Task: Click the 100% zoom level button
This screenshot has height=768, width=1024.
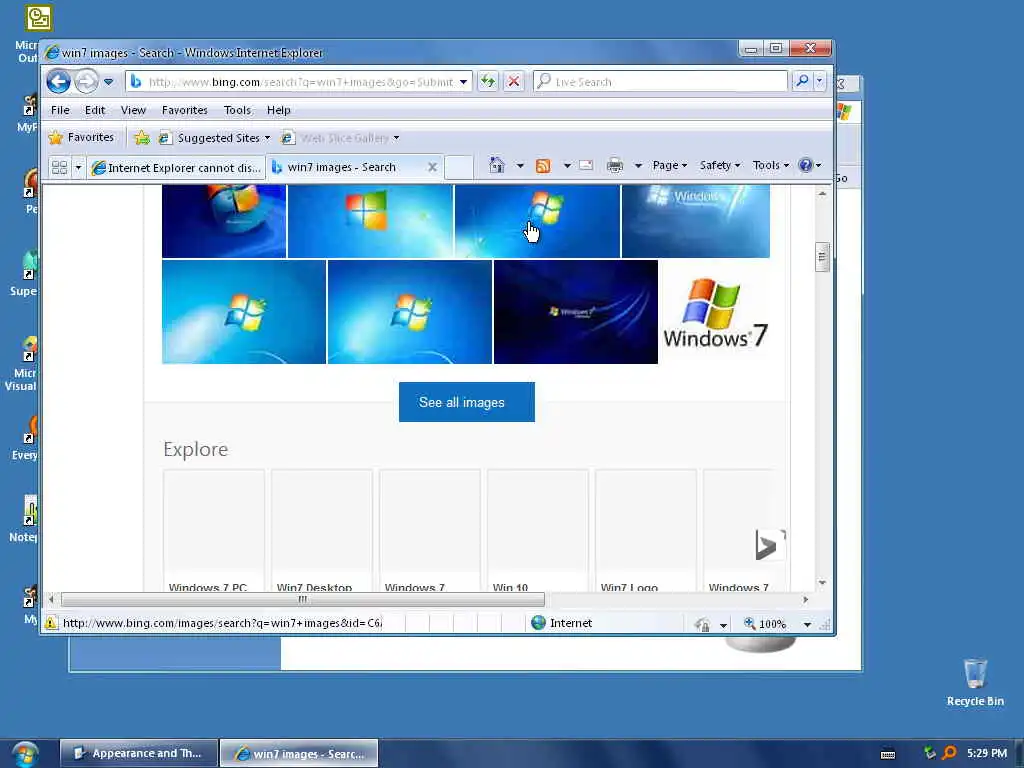Action: click(x=765, y=624)
